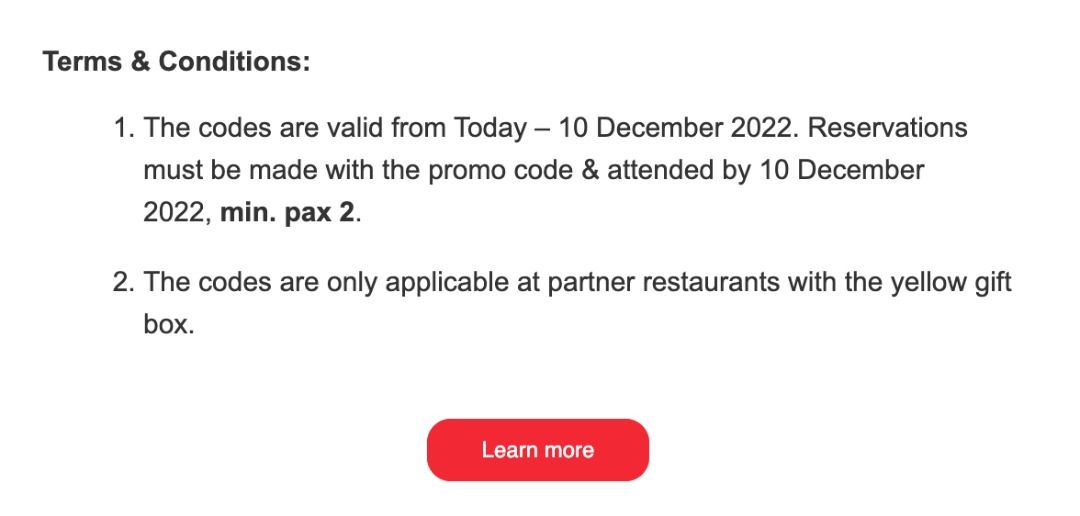Screen dimensions: 1080x516
Task: Click the en dash after "Today"
Action: [542, 130]
